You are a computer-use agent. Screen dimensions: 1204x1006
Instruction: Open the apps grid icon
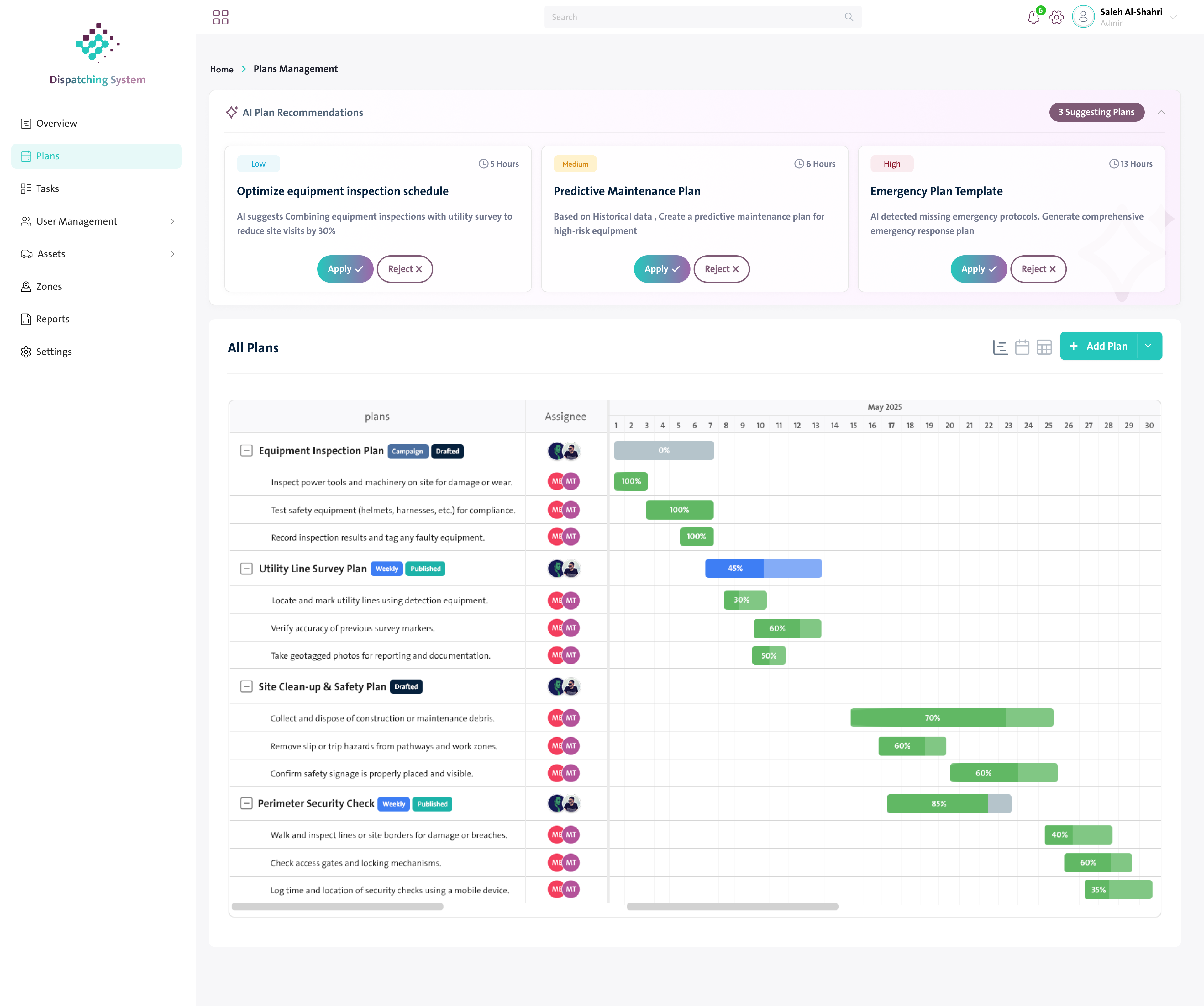(221, 17)
